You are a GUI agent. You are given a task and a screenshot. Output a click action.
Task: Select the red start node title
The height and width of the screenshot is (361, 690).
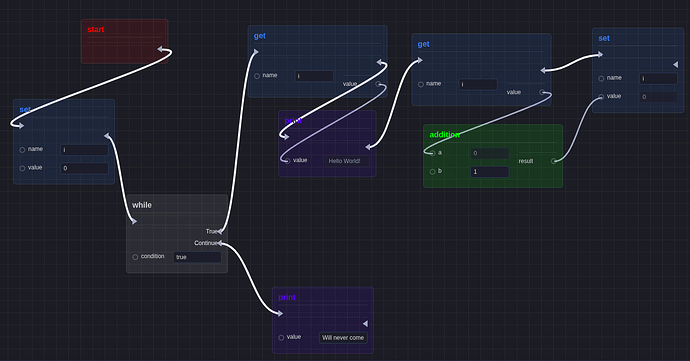coord(95,29)
